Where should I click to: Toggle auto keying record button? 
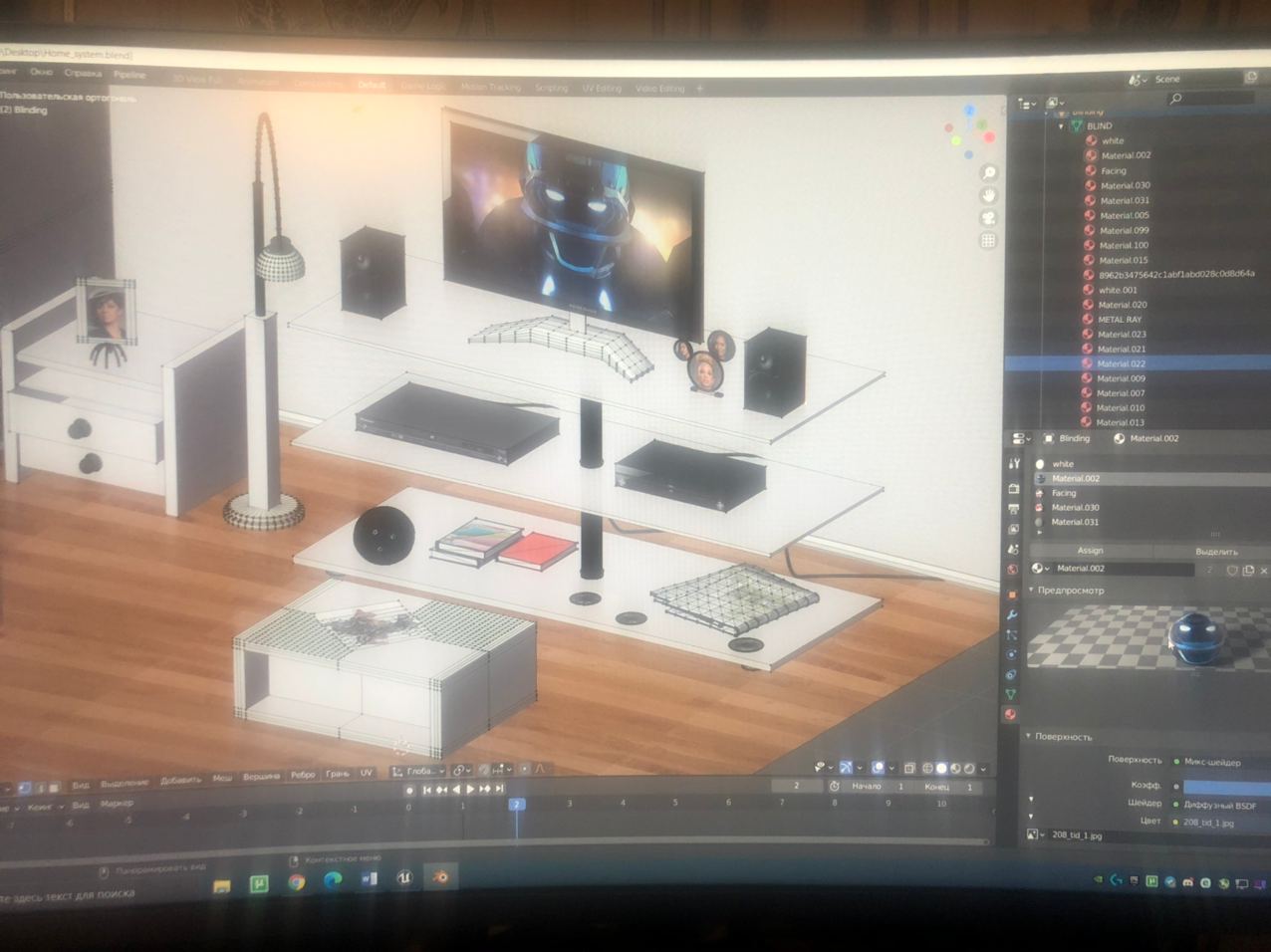pyautogui.click(x=409, y=790)
